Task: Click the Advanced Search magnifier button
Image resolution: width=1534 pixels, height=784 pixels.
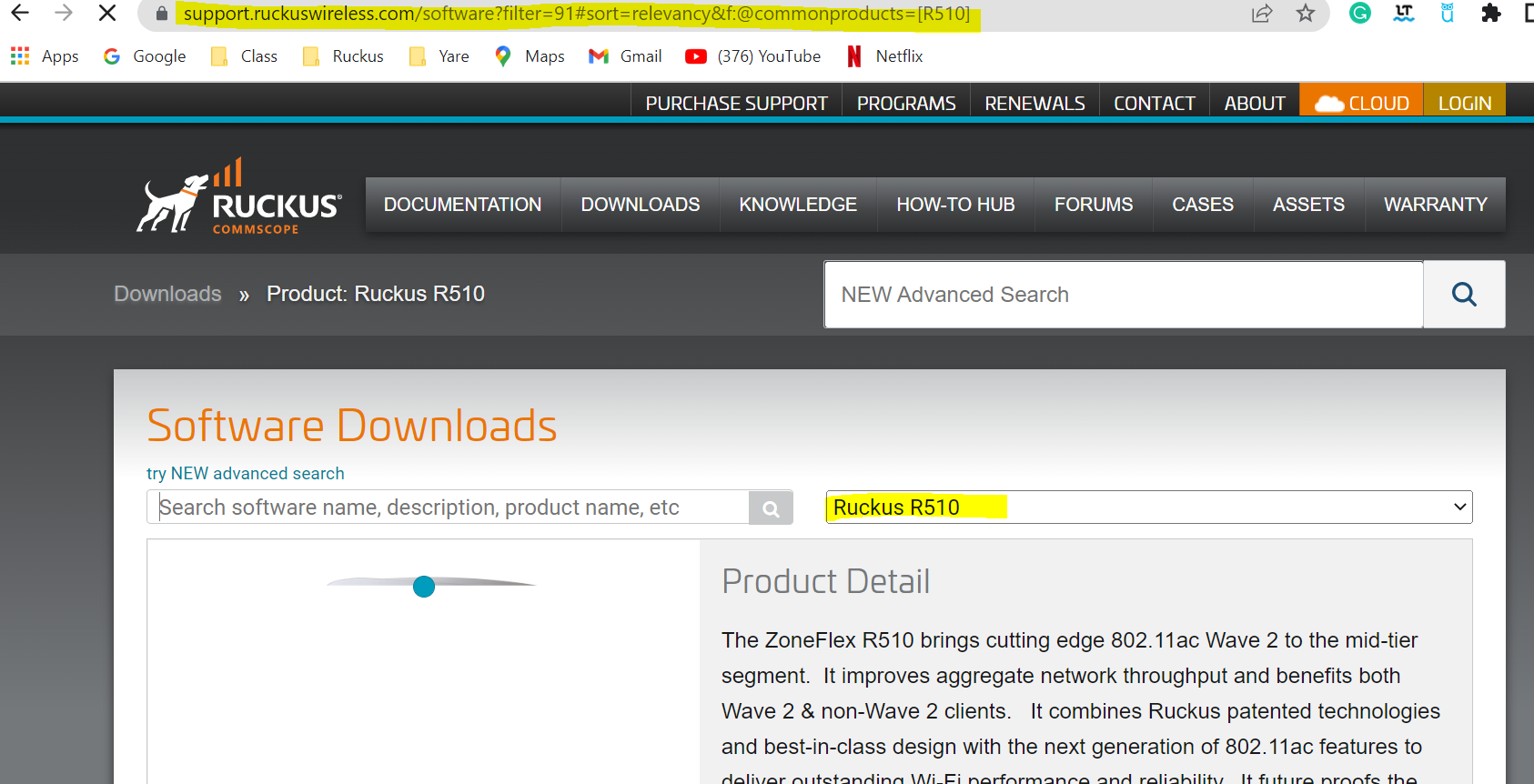Action: click(x=1464, y=295)
